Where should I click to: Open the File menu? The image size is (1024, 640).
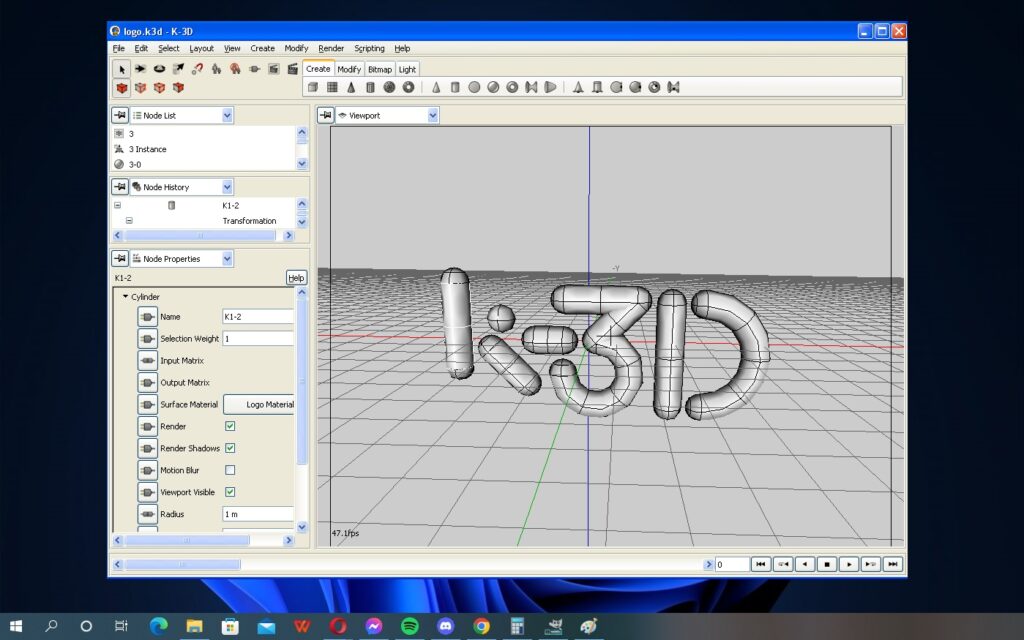point(118,48)
